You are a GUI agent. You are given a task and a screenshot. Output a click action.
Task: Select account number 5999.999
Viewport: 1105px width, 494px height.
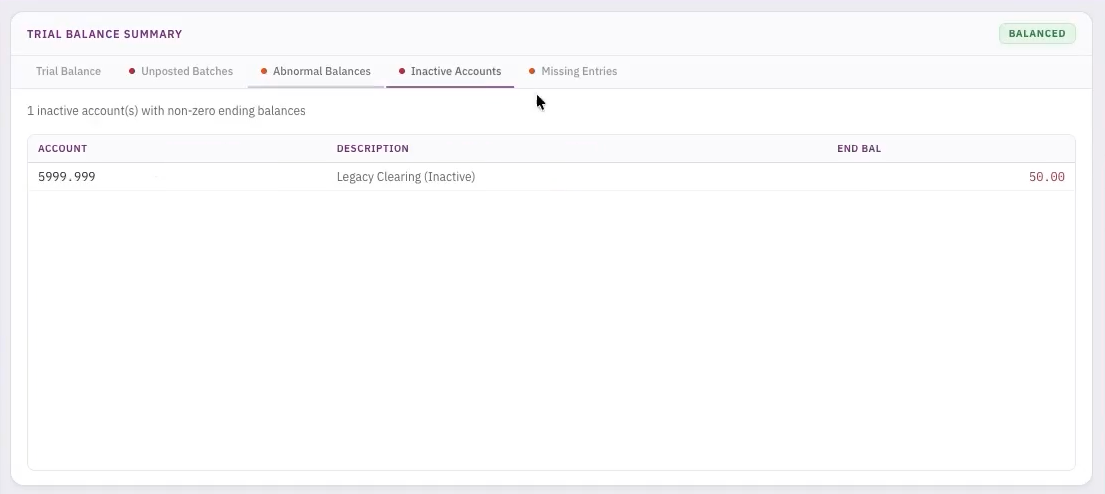pyautogui.click(x=67, y=177)
